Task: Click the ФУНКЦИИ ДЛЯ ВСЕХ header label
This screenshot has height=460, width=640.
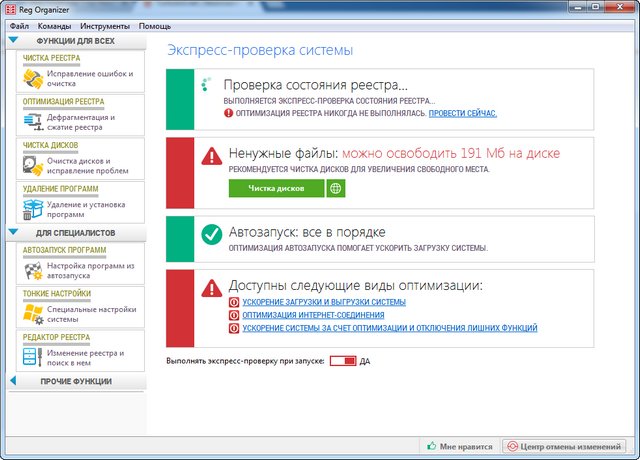Action: pos(76,41)
